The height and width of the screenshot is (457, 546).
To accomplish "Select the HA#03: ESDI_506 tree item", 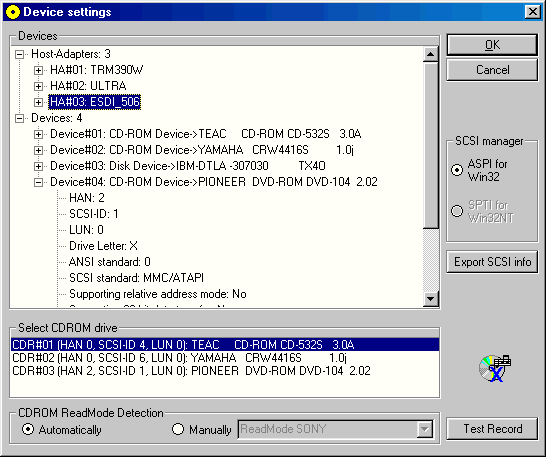I will (x=95, y=102).
